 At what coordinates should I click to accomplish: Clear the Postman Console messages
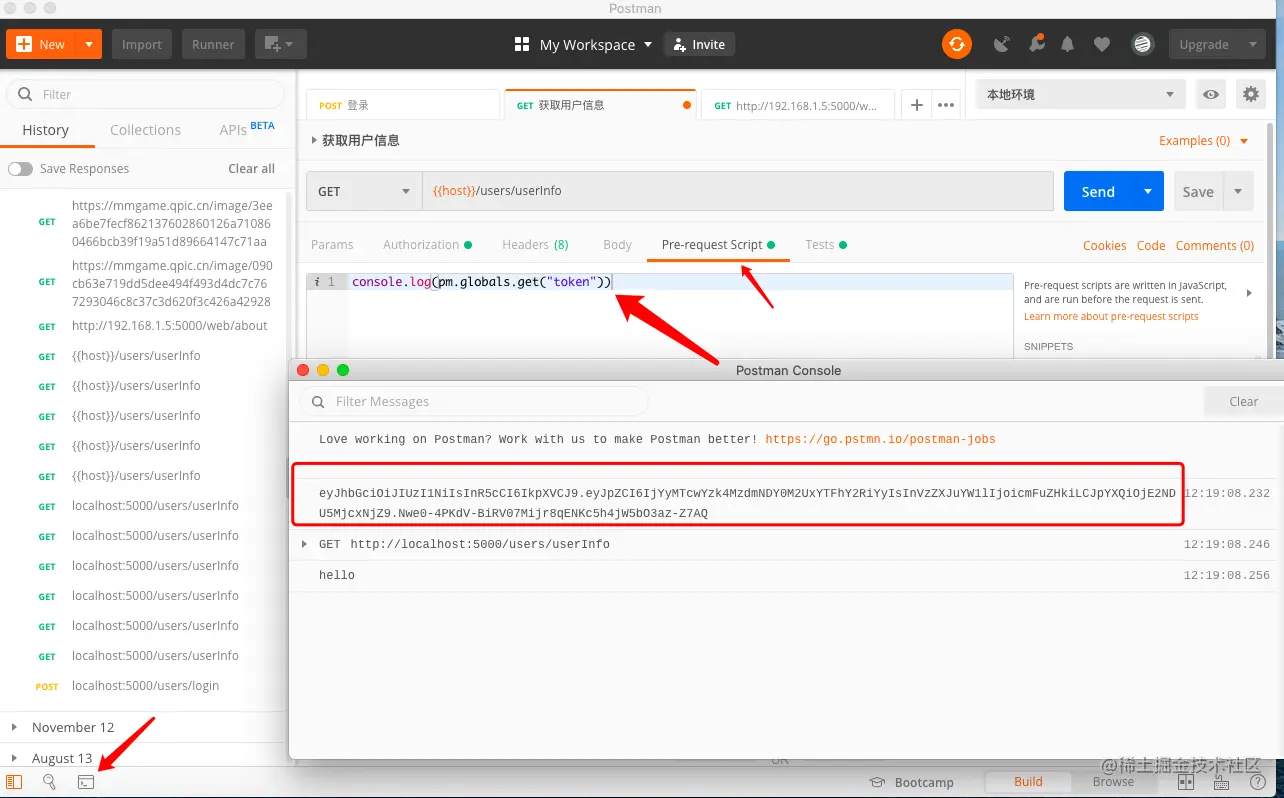(1243, 401)
